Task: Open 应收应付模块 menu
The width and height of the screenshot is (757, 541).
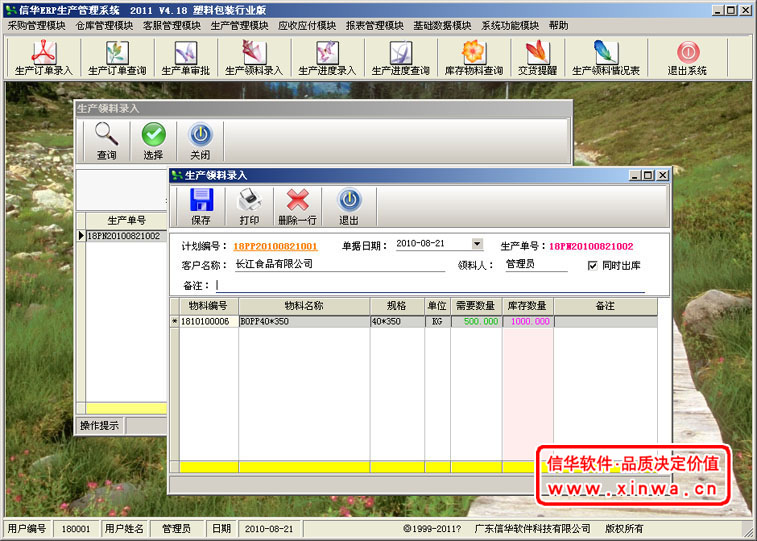Action: pyautogui.click(x=307, y=26)
